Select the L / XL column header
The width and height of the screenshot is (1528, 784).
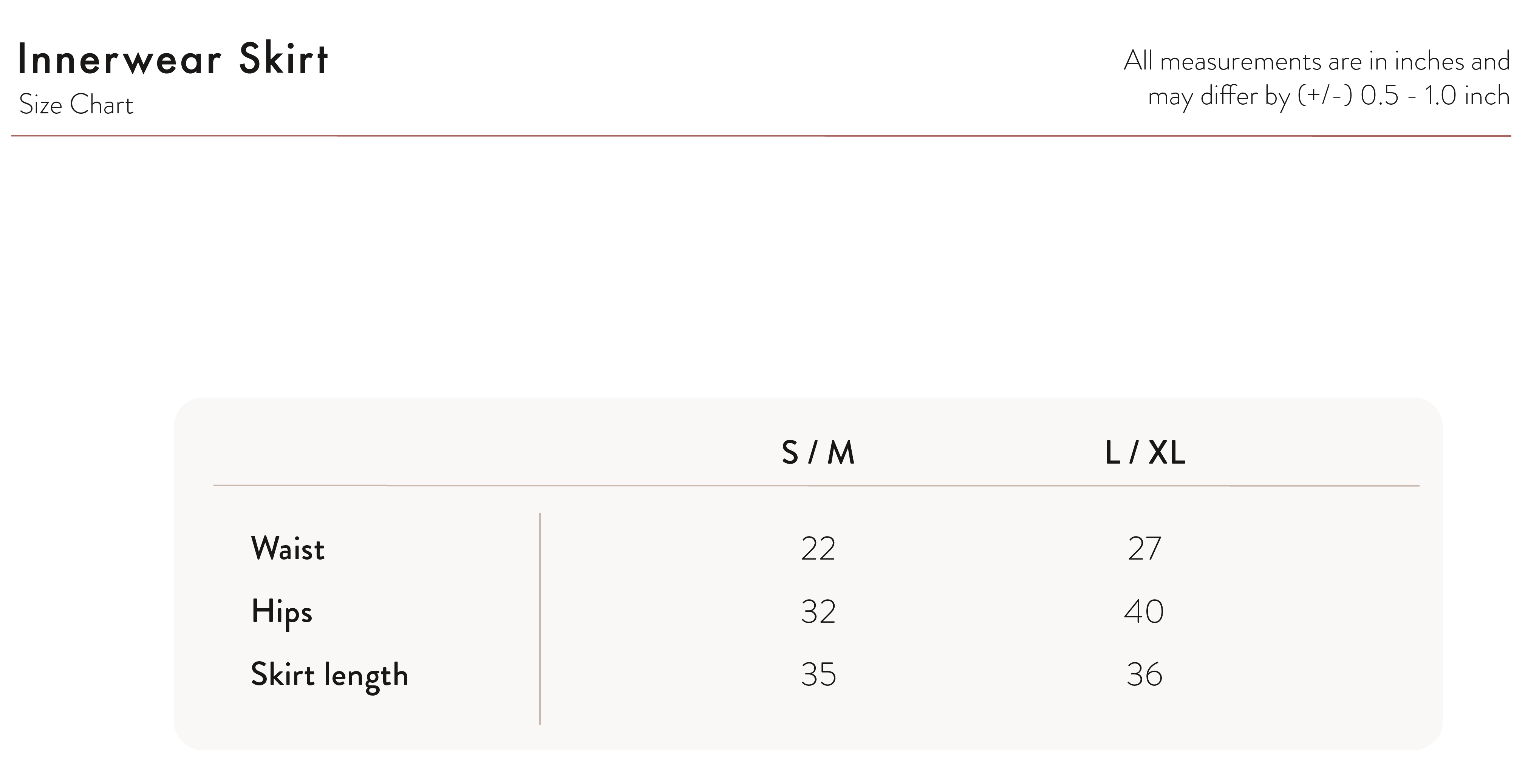click(x=1145, y=453)
